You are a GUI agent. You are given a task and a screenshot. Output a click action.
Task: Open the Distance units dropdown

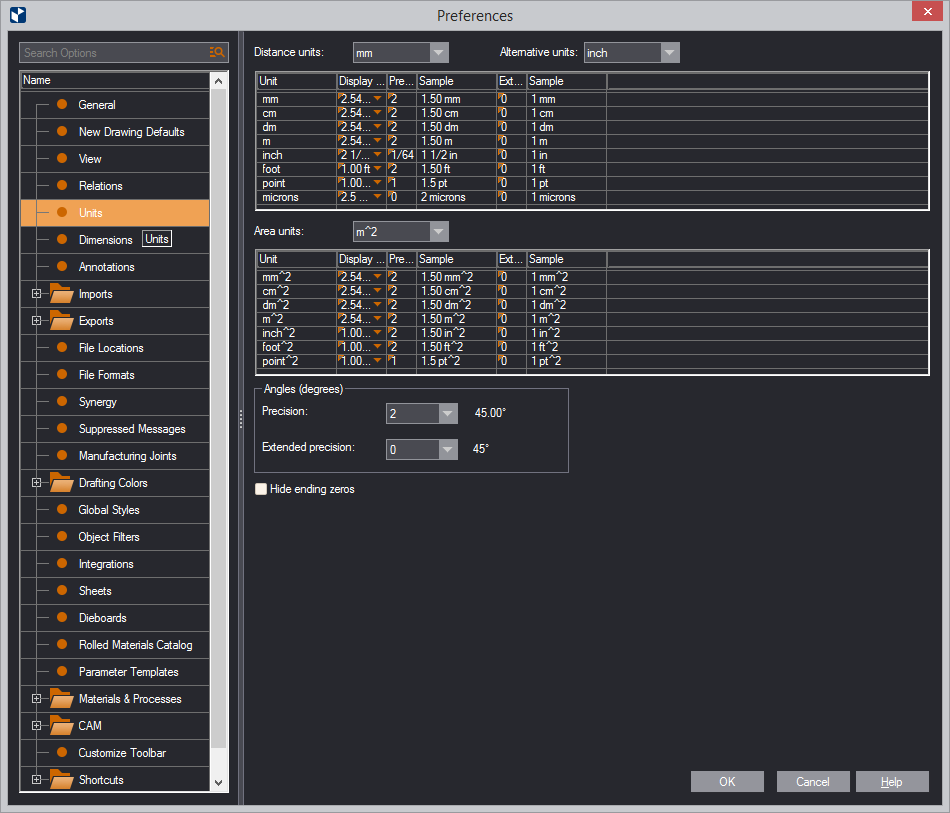(439, 53)
